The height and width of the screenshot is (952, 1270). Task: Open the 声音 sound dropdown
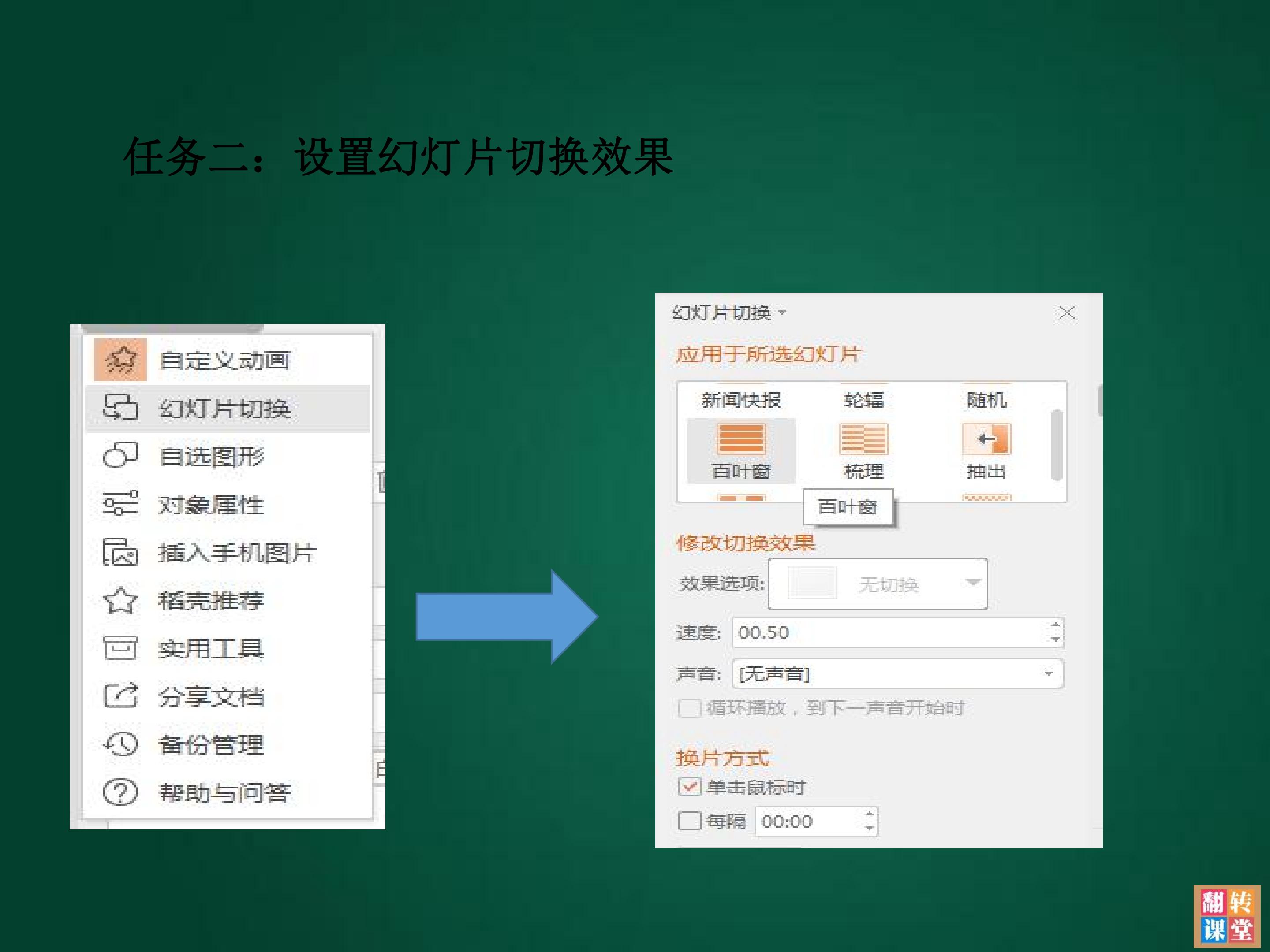(x=898, y=674)
